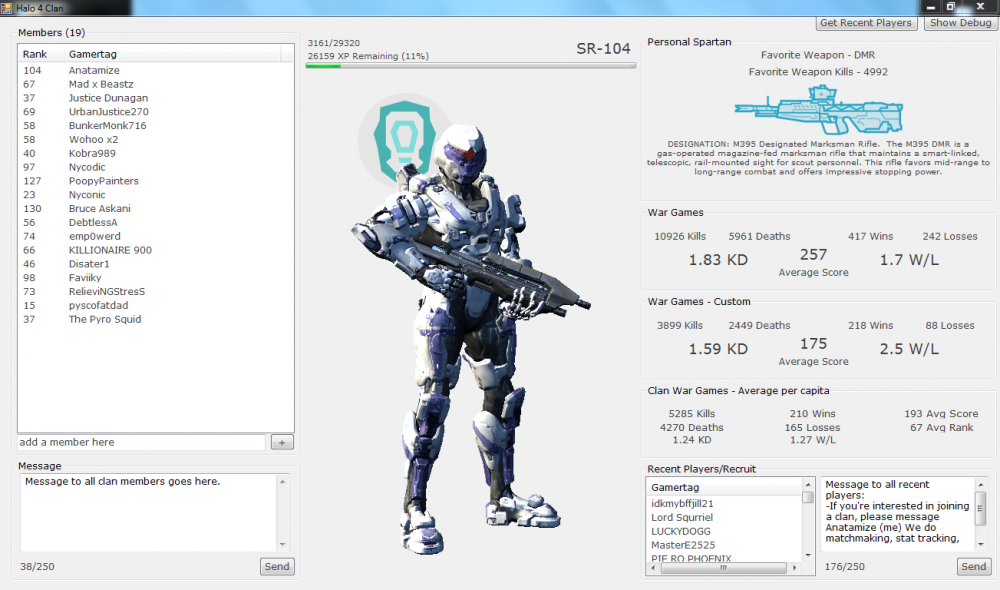Click Gamertag header in Recent Players list
The height and width of the screenshot is (590, 1000).
(x=675, y=487)
